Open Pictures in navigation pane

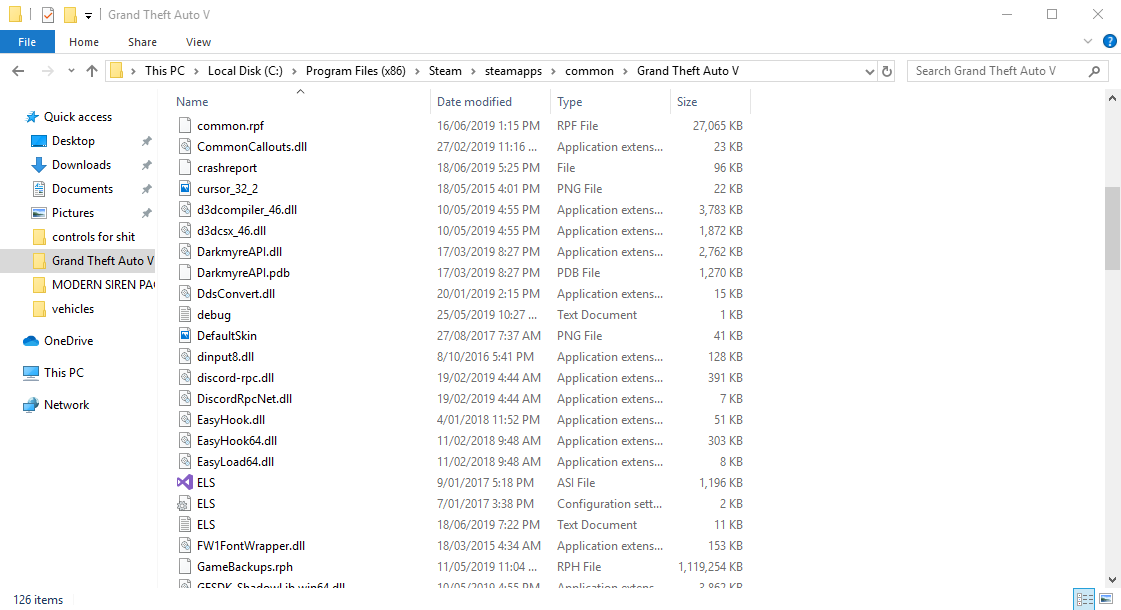[73, 212]
